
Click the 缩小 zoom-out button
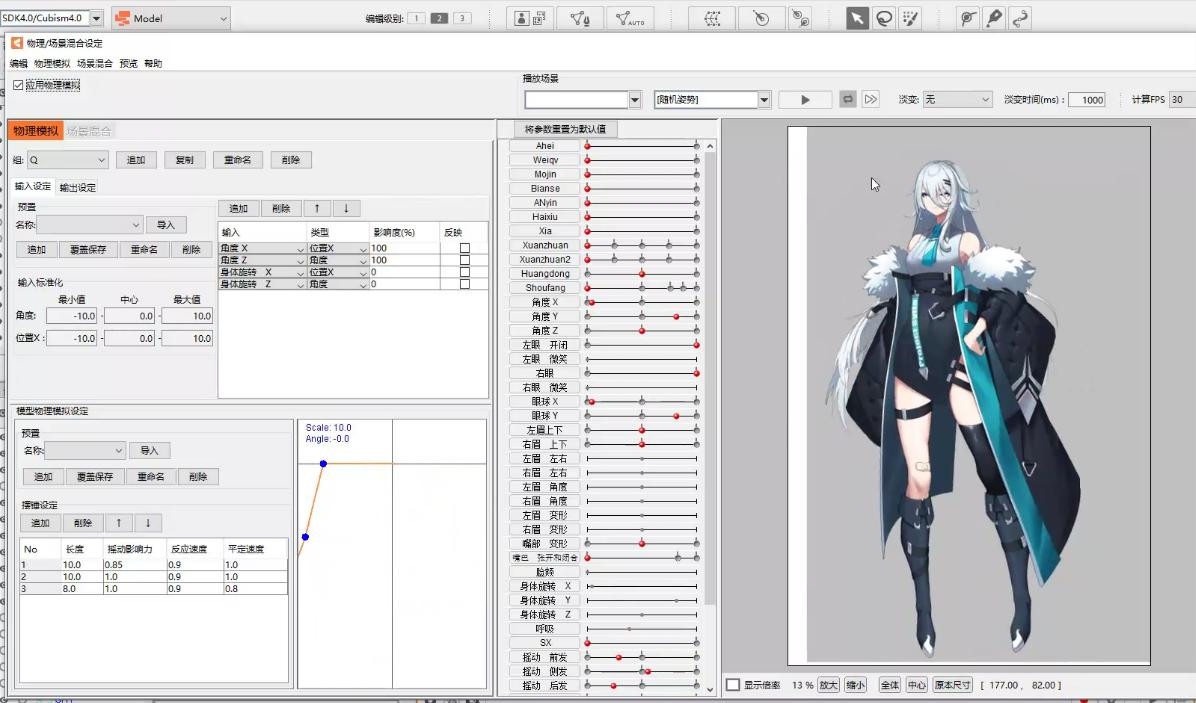point(856,685)
